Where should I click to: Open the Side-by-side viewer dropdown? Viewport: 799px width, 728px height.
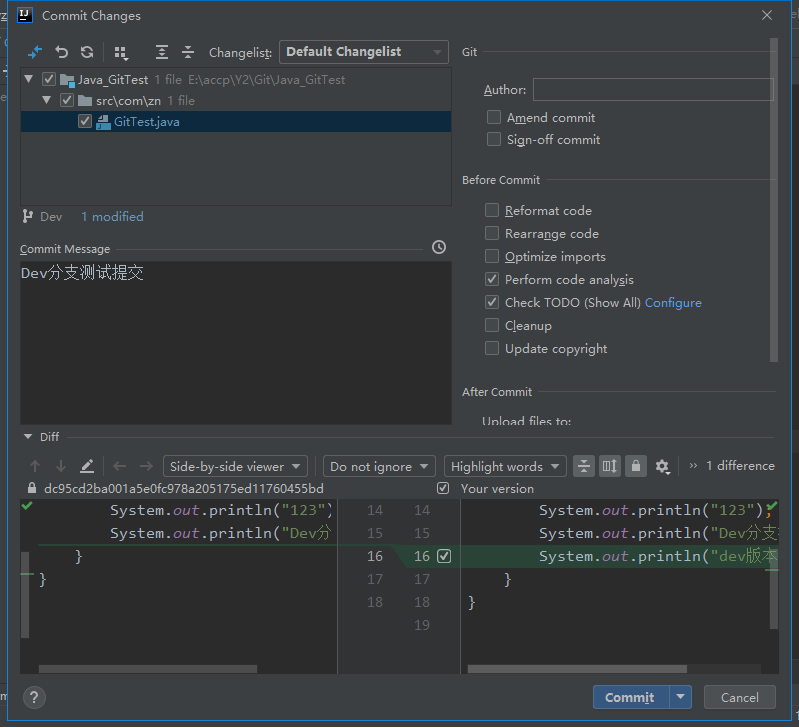[235, 466]
